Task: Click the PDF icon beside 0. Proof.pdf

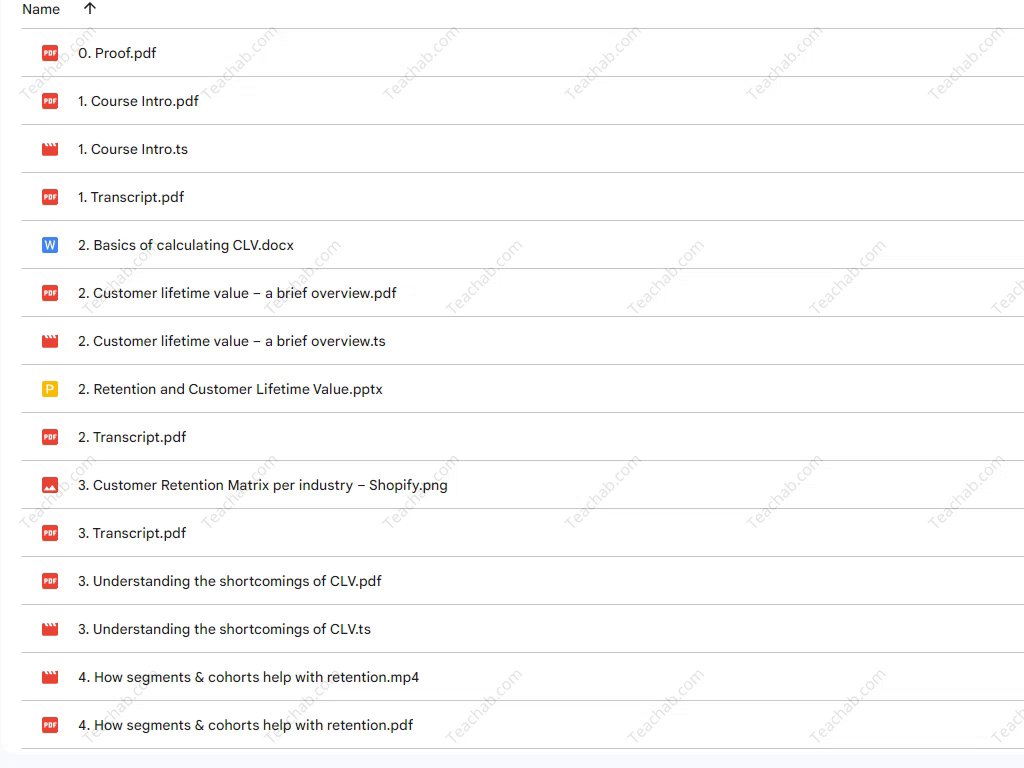Action: 50,53
